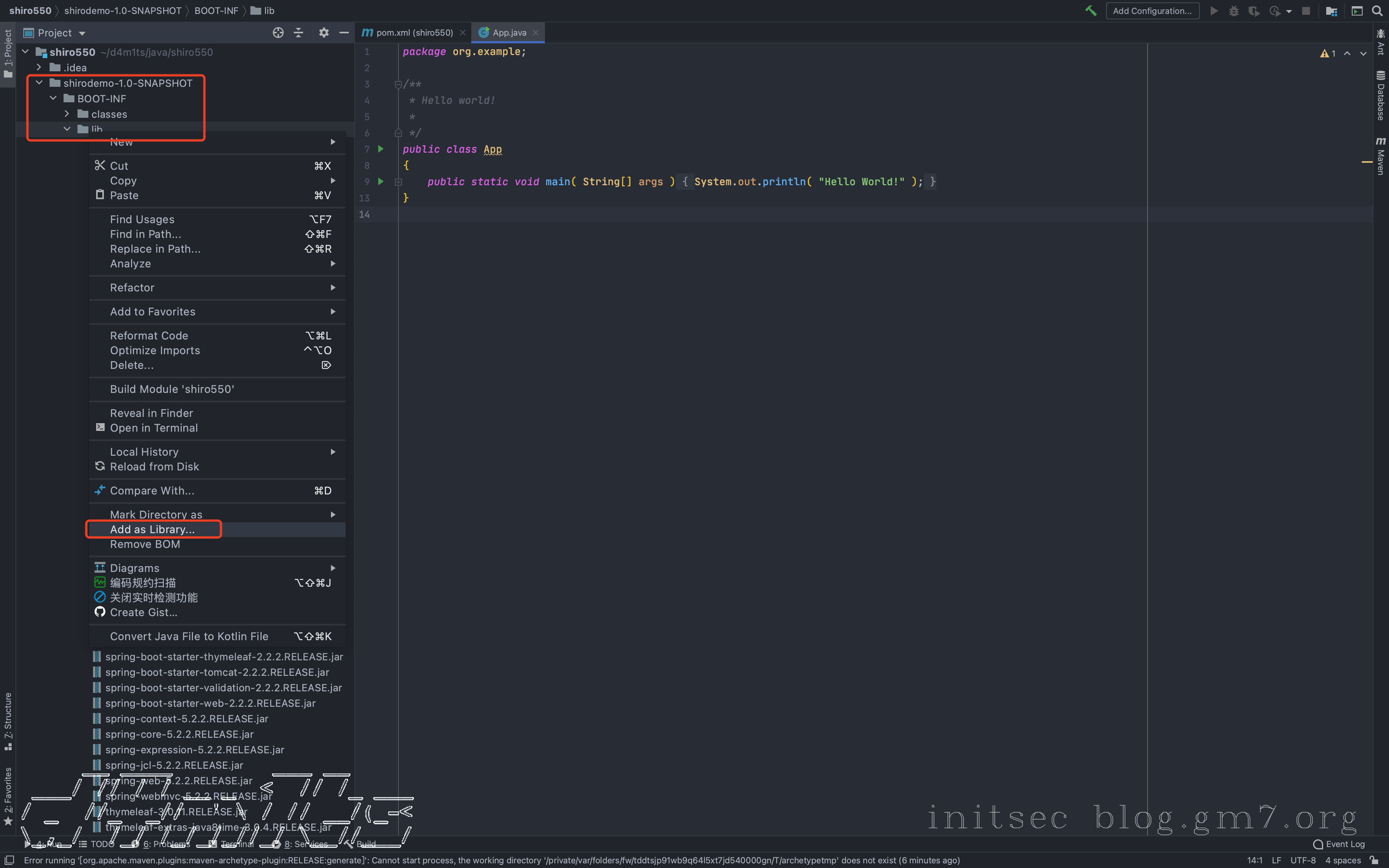Switch to the pom.xml (shiro550) tab
Viewport: 1389px width, 868px height.
click(414, 33)
